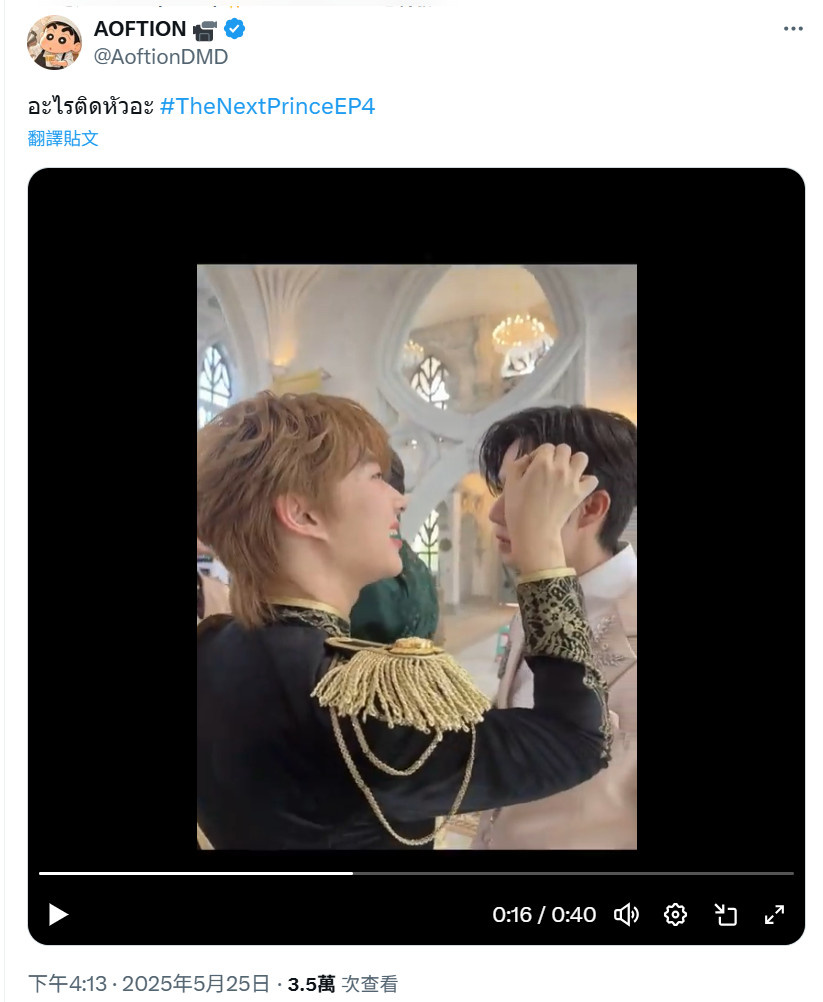The height and width of the screenshot is (1002, 823).
Task: Click the AOFTION display name
Action: point(140,29)
